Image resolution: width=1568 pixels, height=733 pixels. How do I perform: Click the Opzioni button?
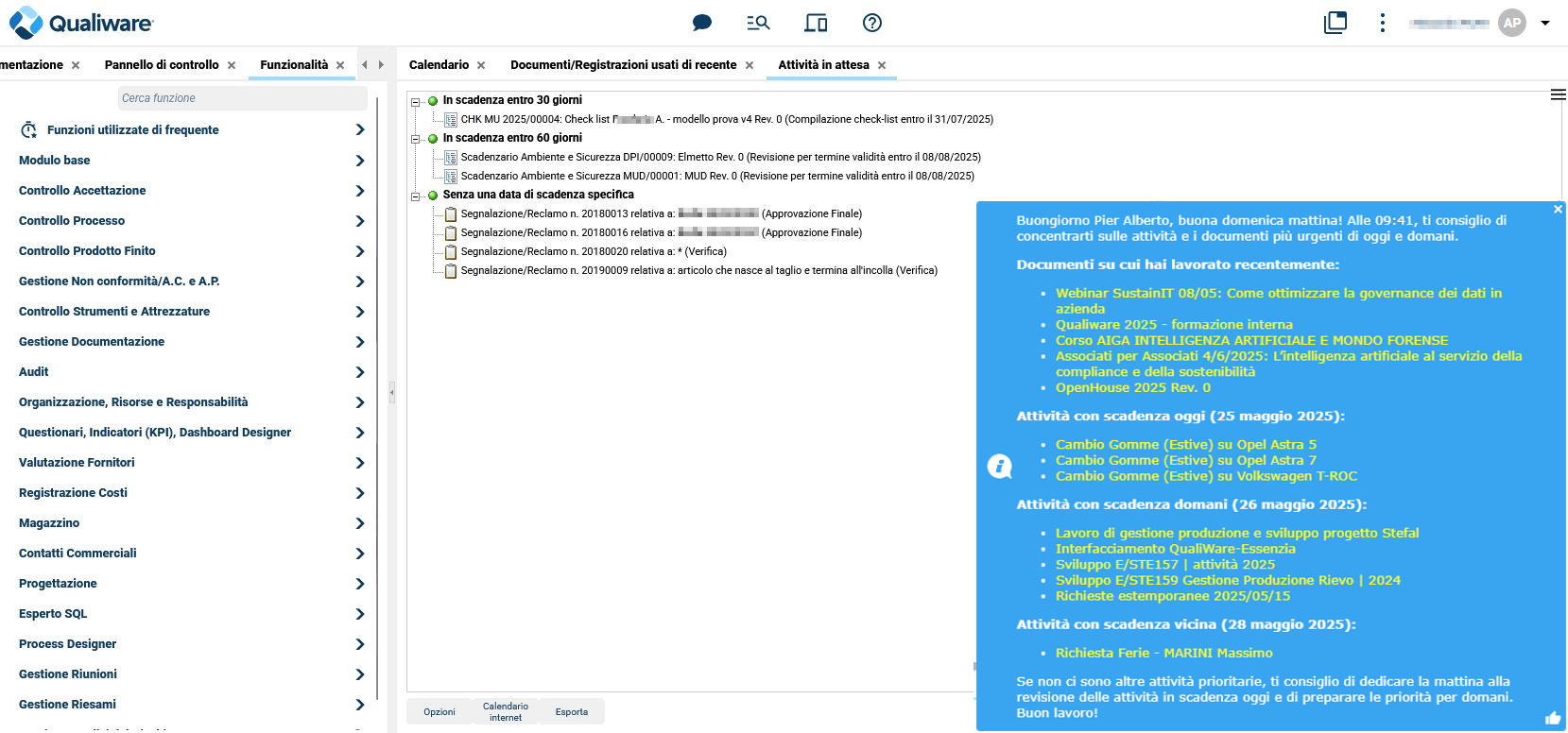click(439, 712)
